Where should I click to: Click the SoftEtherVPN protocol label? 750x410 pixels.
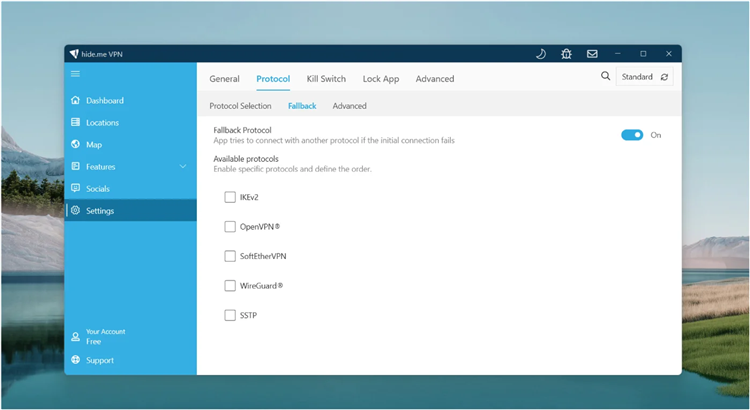tap(263, 256)
